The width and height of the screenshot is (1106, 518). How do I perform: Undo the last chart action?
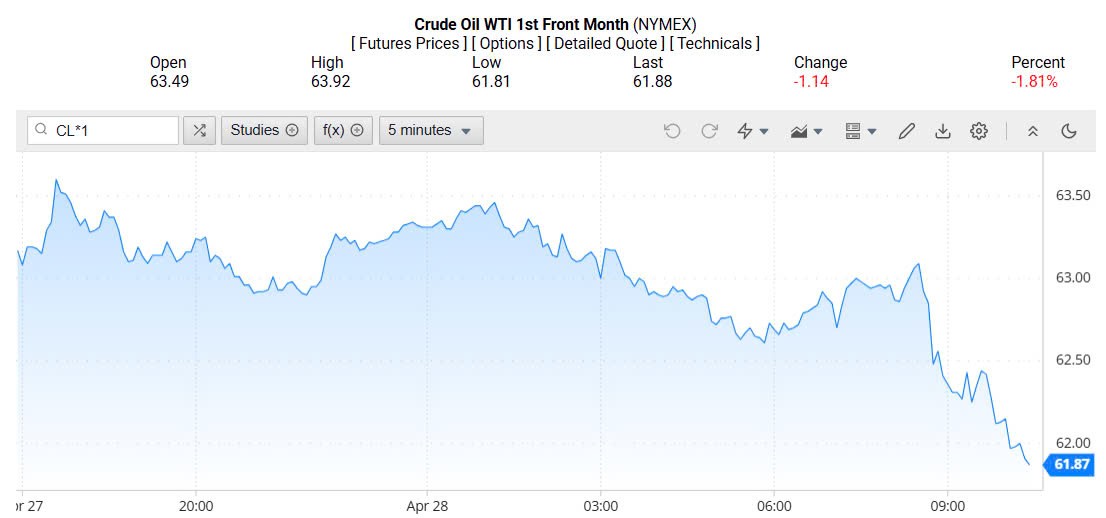pyautogui.click(x=672, y=131)
